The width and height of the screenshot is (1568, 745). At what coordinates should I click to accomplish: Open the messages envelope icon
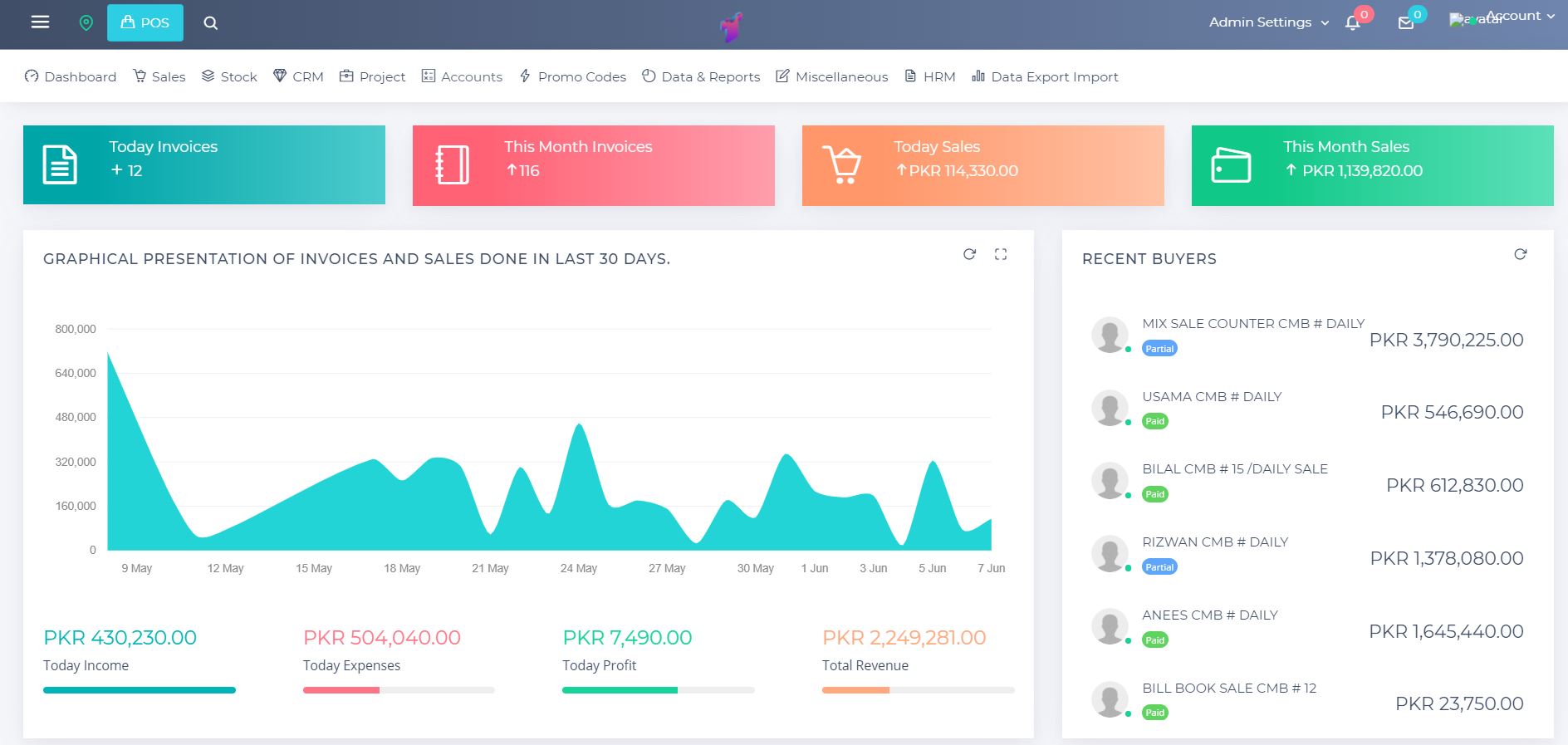click(x=1405, y=22)
